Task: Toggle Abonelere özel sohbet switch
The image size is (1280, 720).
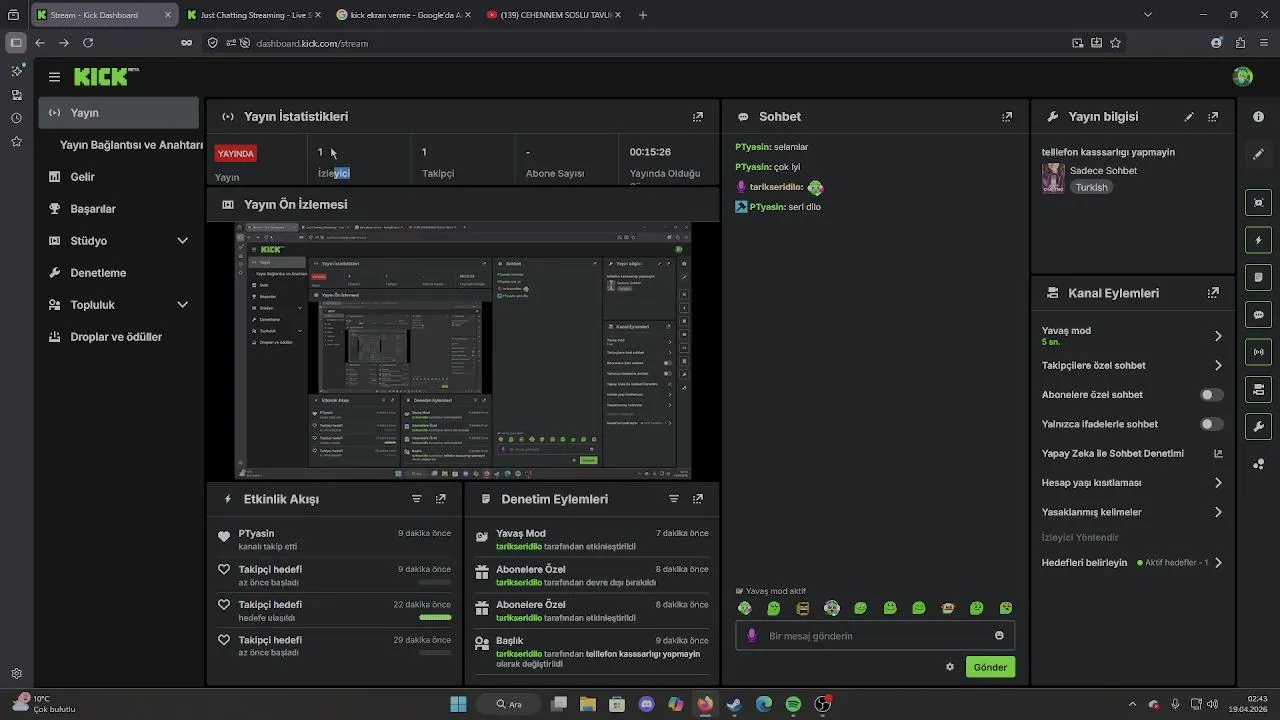Action: (x=1212, y=395)
